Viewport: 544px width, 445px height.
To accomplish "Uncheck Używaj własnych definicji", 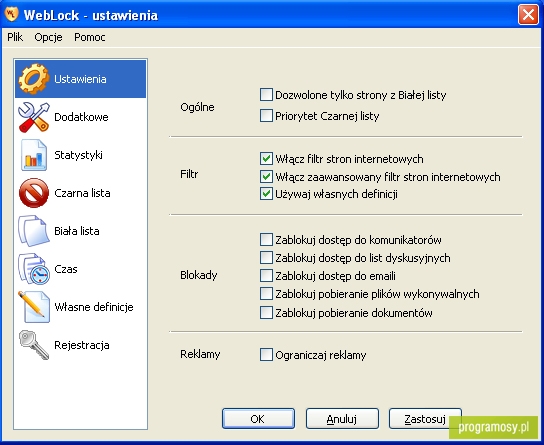I will [266, 194].
